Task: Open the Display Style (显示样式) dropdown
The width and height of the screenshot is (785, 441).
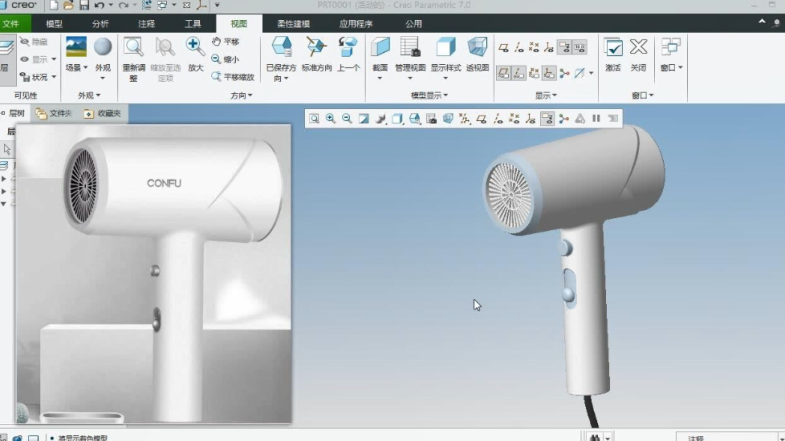Action: [x=445, y=68]
